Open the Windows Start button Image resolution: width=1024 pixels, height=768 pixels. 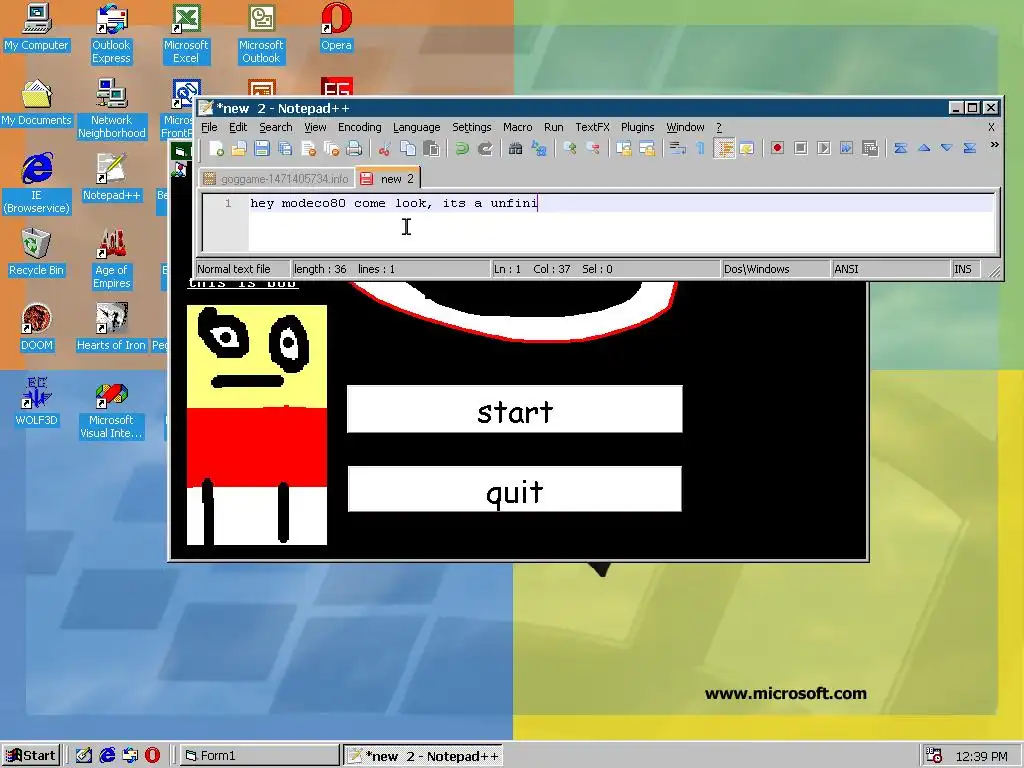click(31, 756)
